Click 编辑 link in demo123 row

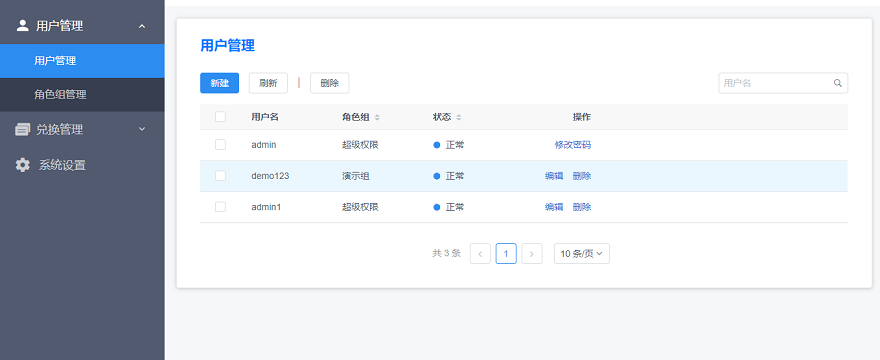pos(554,176)
